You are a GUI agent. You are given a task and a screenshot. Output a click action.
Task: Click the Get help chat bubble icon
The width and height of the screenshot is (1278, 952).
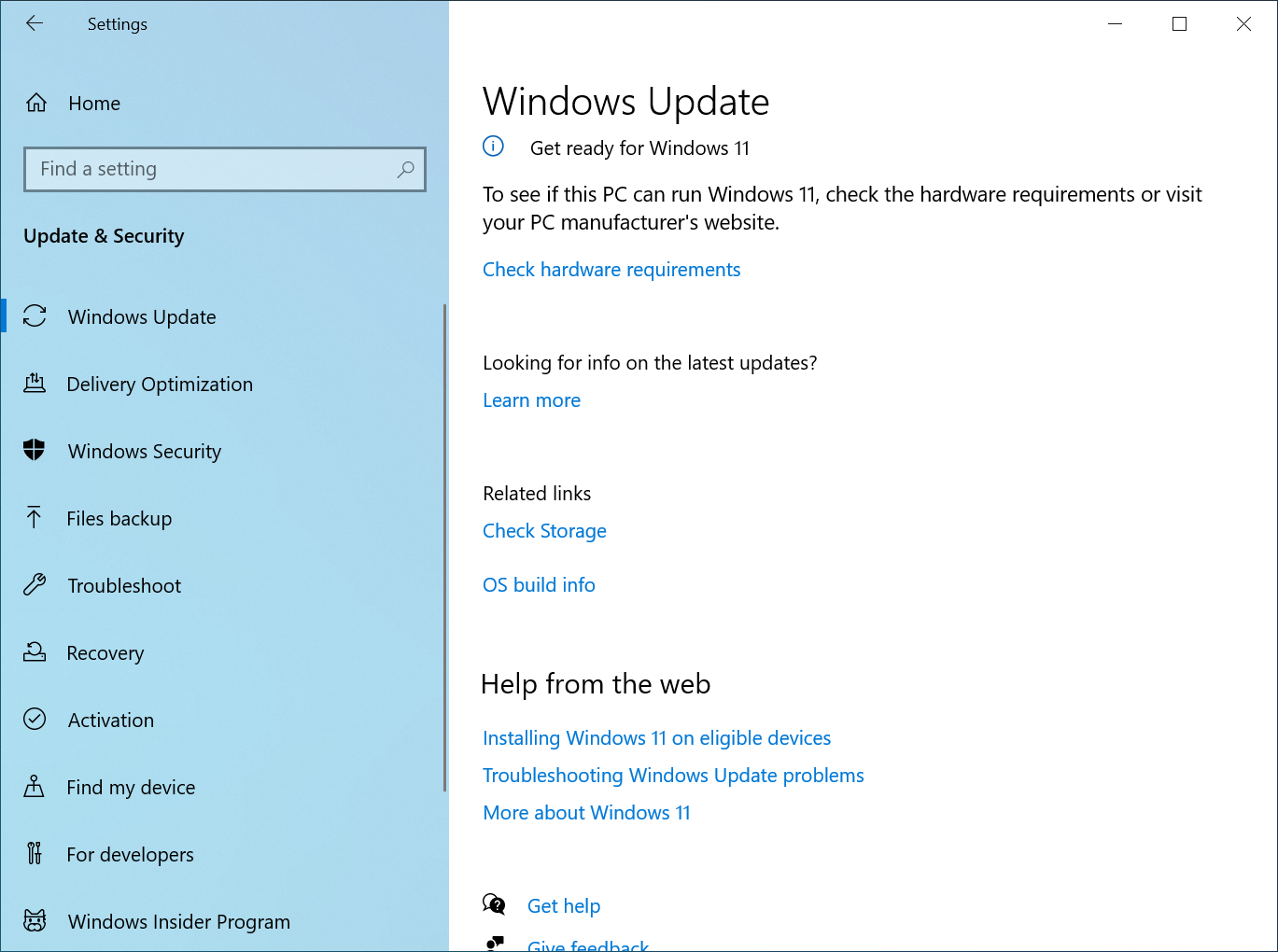tap(494, 904)
